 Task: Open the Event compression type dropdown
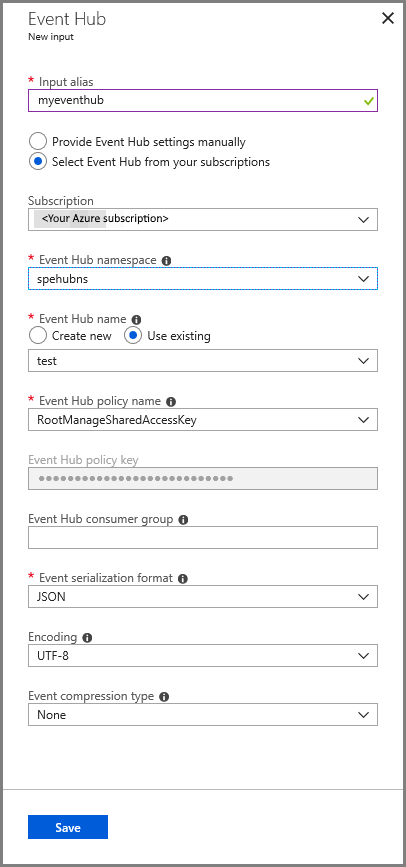point(202,714)
